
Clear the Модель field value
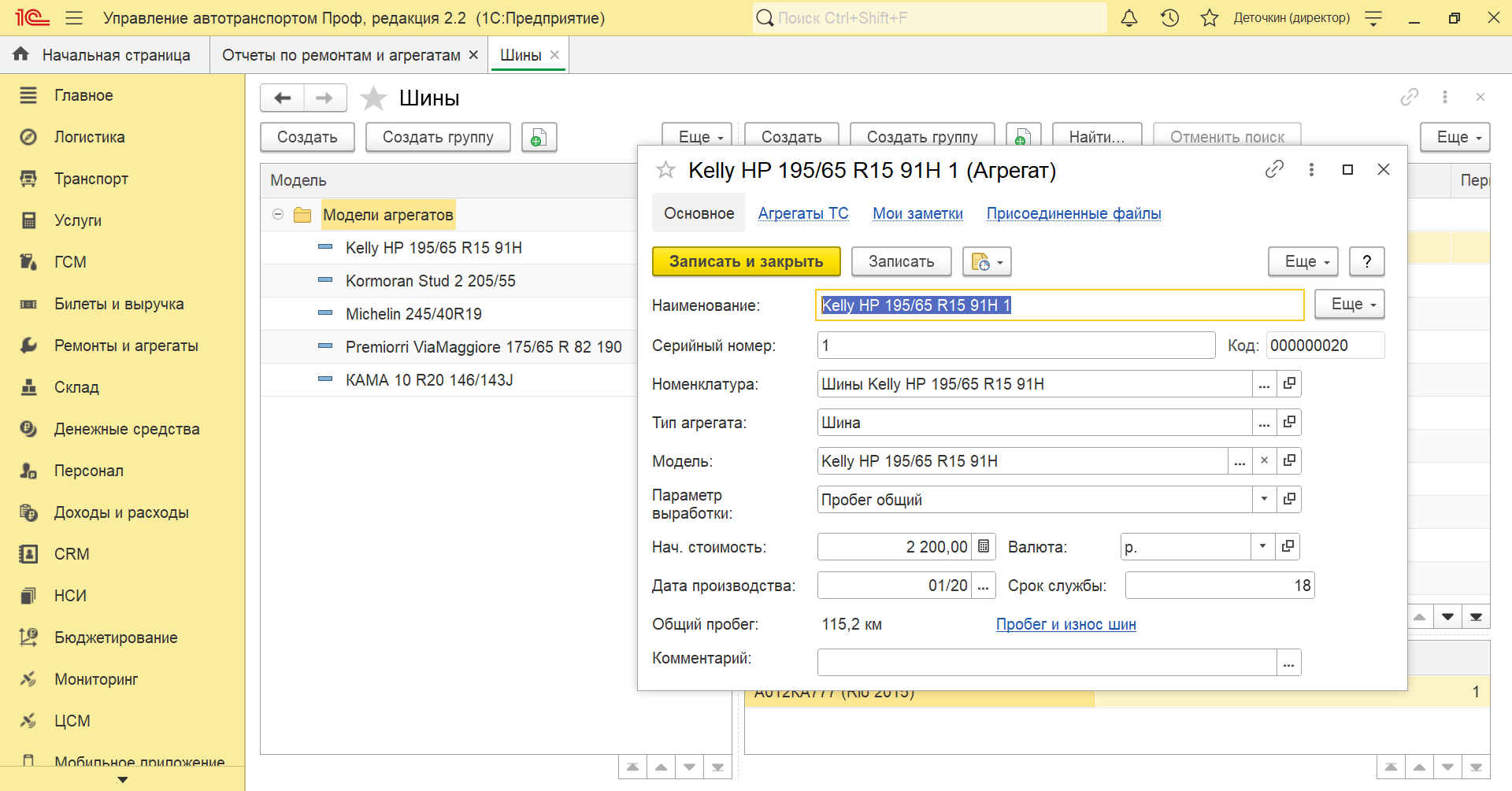click(1264, 460)
